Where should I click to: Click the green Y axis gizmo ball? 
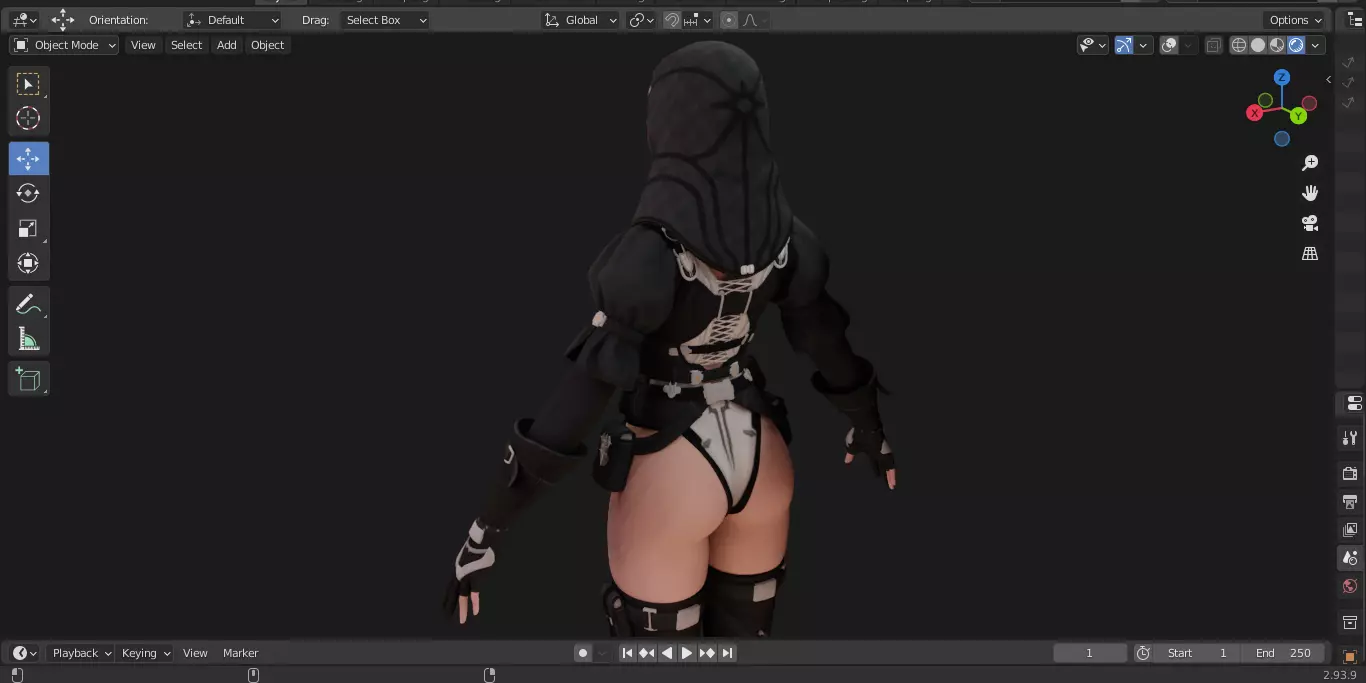point(1298,116)
